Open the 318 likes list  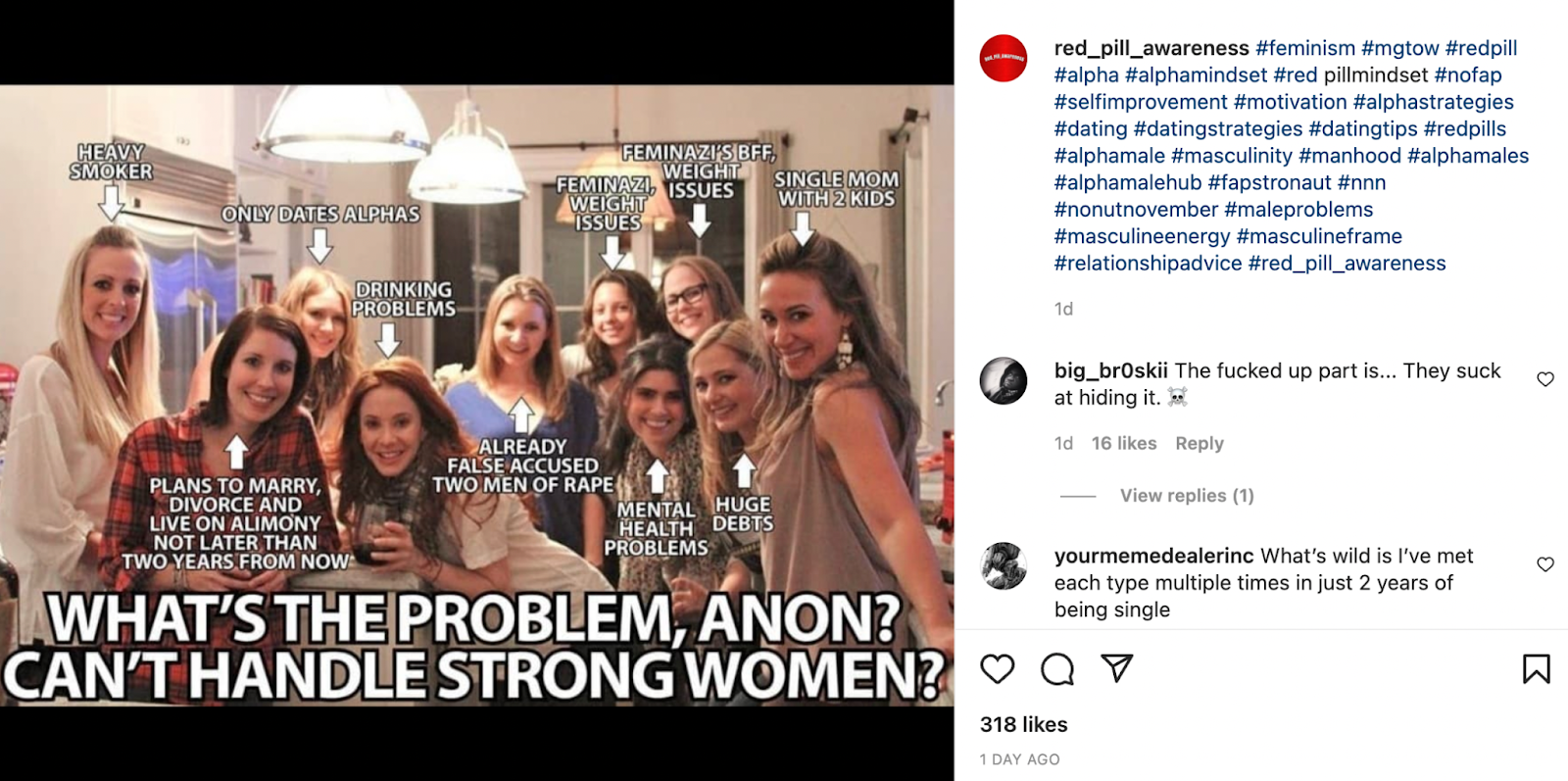(1024, 724)
